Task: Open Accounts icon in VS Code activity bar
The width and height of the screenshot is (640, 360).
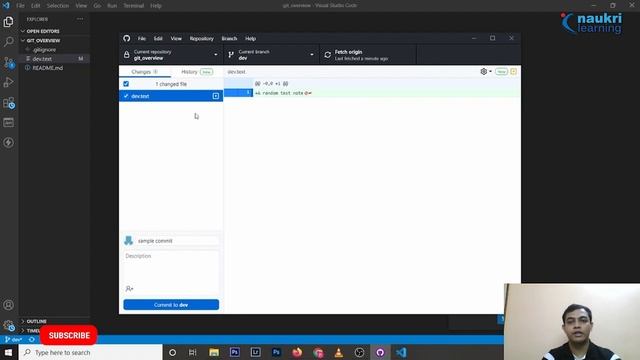Action: click(x=8, y=305)
